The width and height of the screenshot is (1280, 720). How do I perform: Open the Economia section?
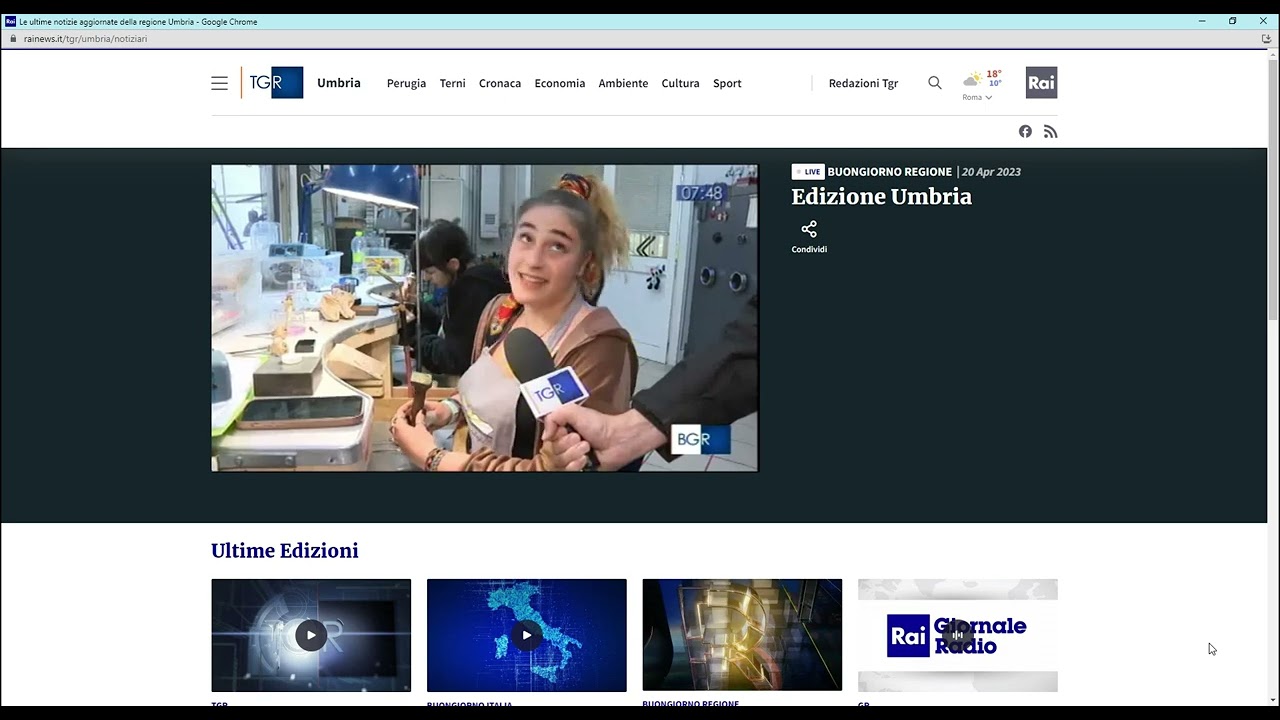pyautogui.click(x=560, y=83)
